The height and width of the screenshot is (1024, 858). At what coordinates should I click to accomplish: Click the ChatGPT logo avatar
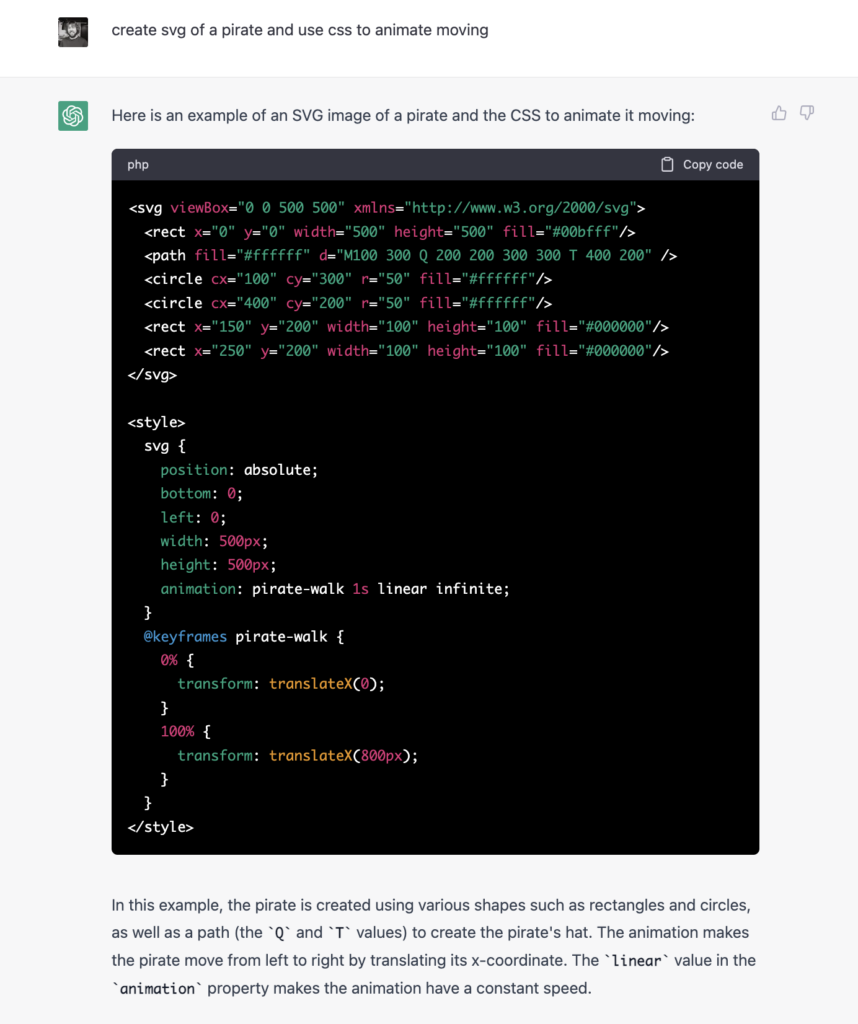[x=73, y=116]
